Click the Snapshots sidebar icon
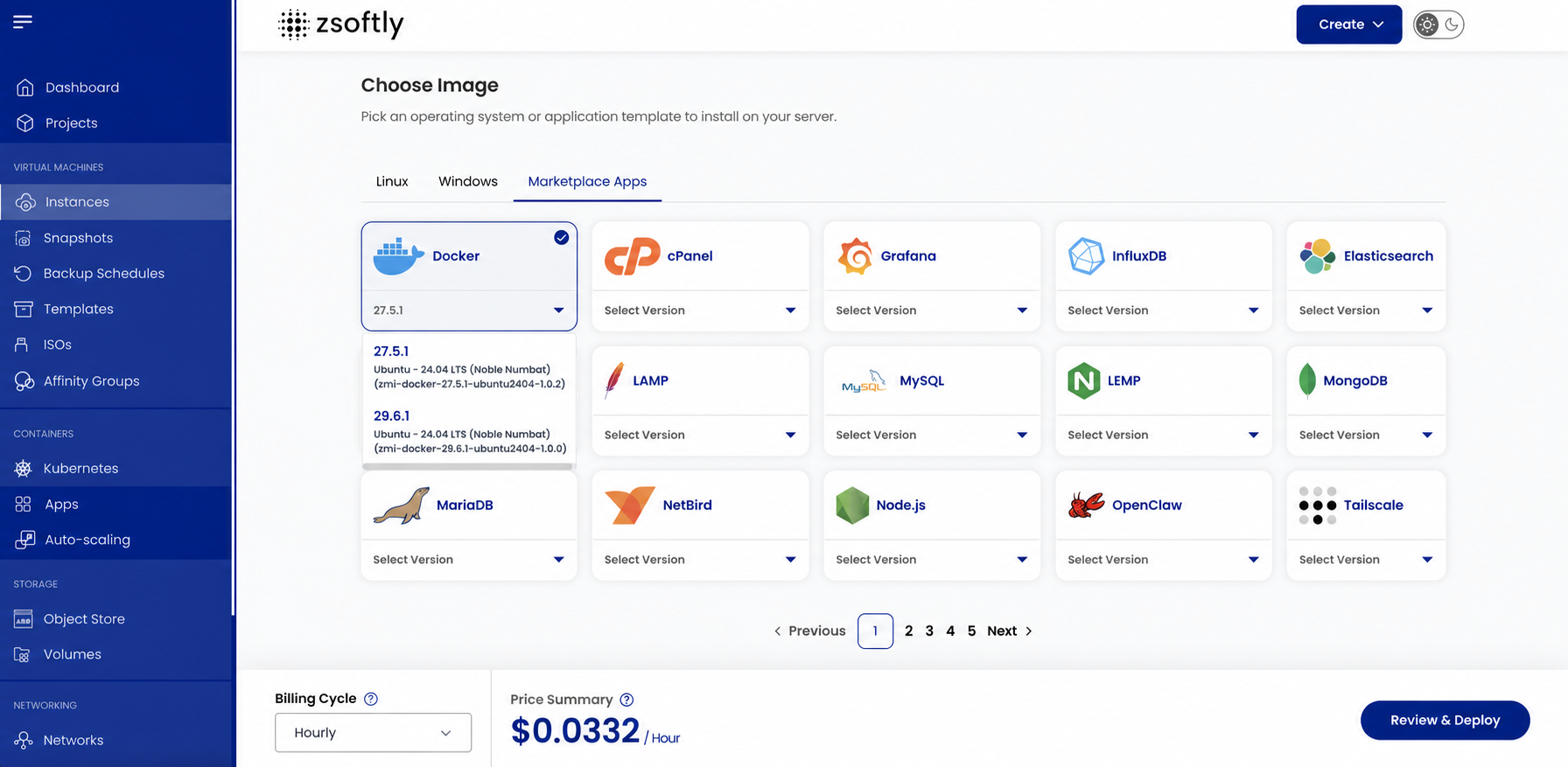 (x=23, y=238)
